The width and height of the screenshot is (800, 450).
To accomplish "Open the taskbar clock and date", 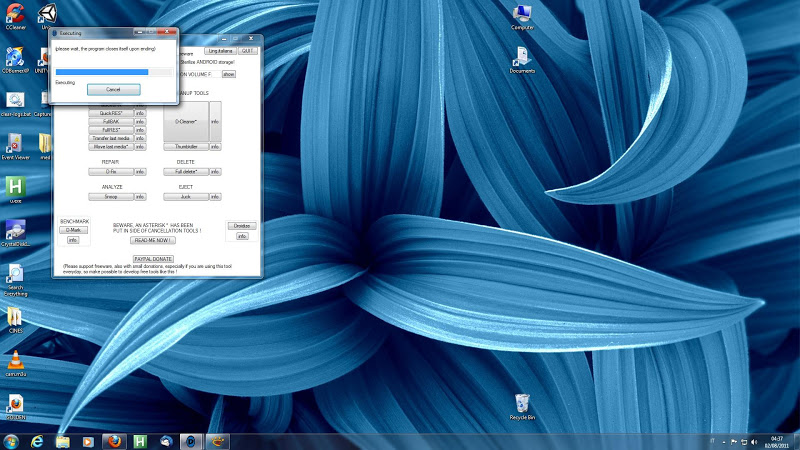I will coord(777,440).
